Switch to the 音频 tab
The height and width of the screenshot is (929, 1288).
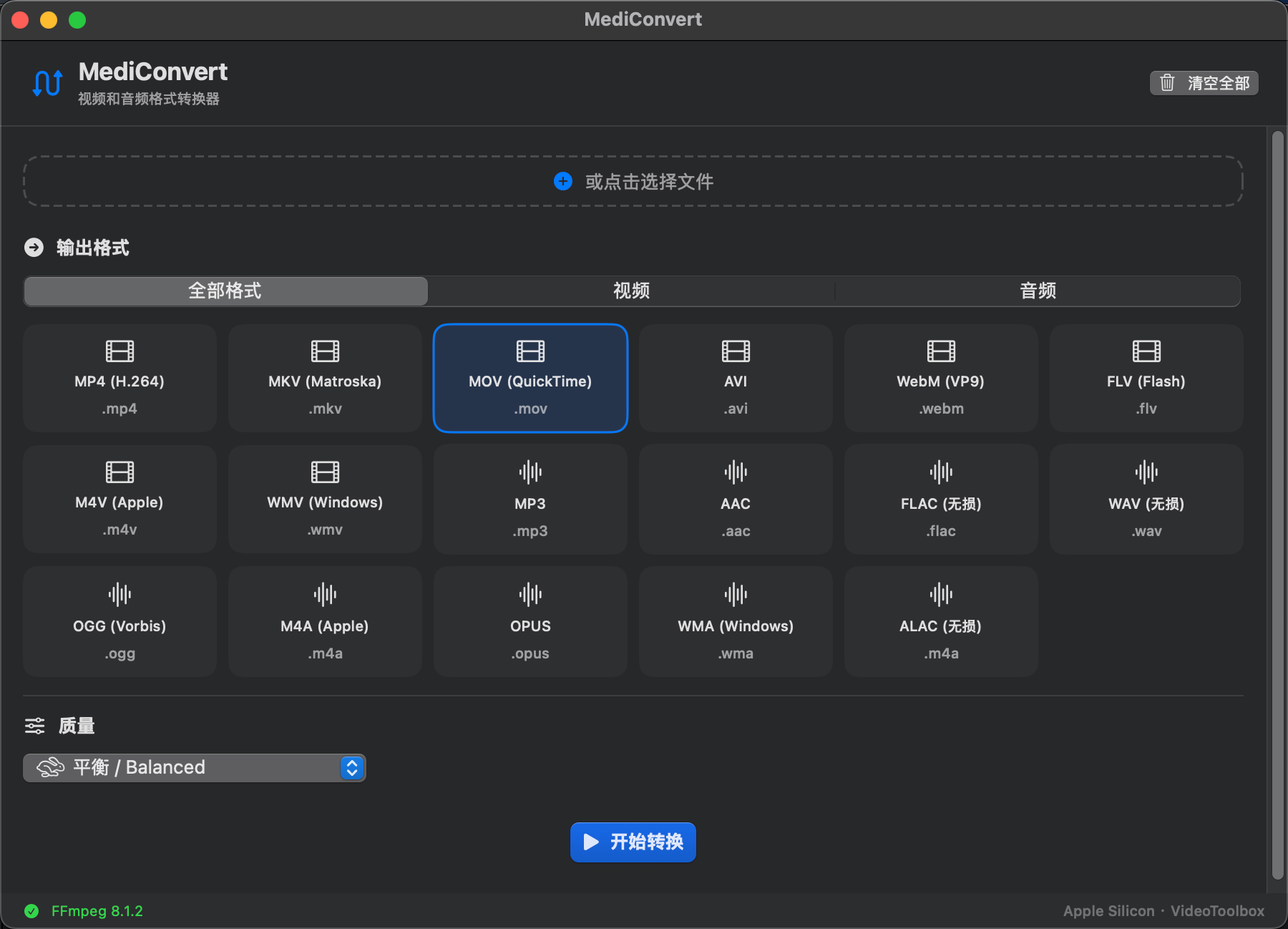coord(1038,291)
